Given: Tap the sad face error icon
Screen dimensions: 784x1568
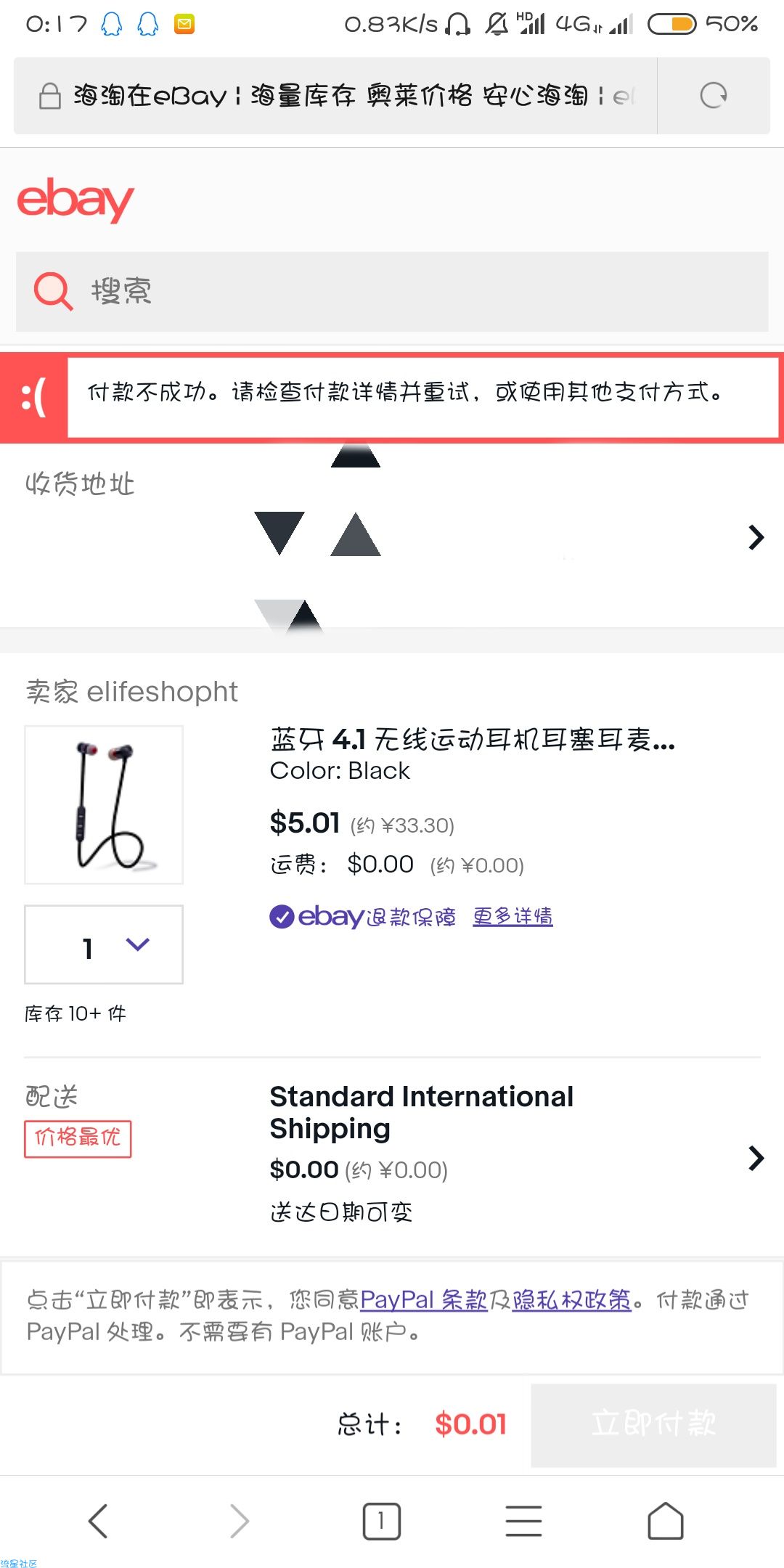Looking at the screenshot, I should (x=33, y=398).
